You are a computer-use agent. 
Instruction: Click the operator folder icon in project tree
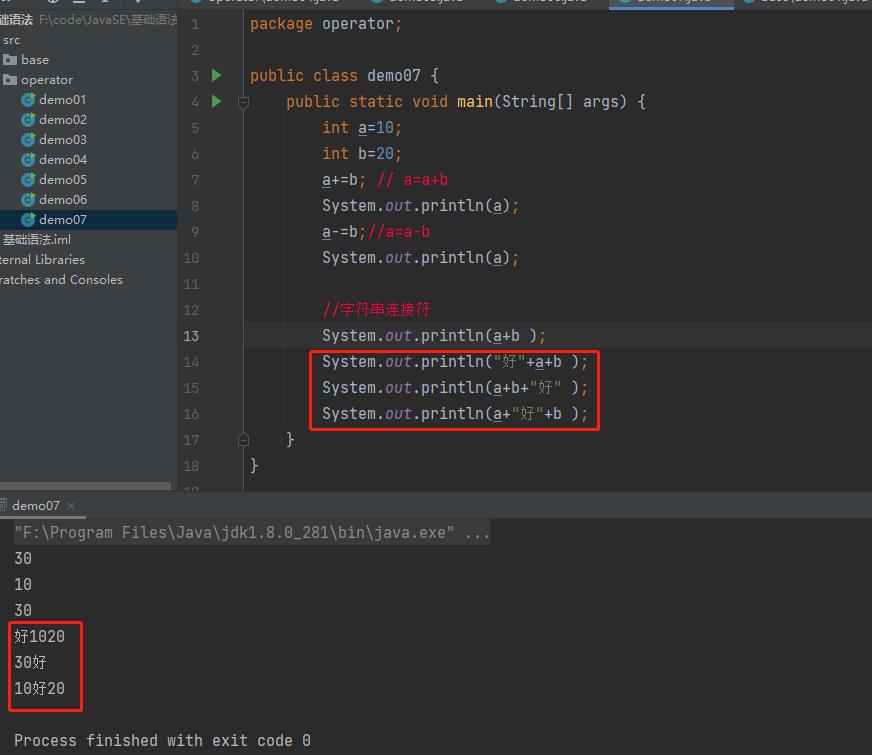9,80
